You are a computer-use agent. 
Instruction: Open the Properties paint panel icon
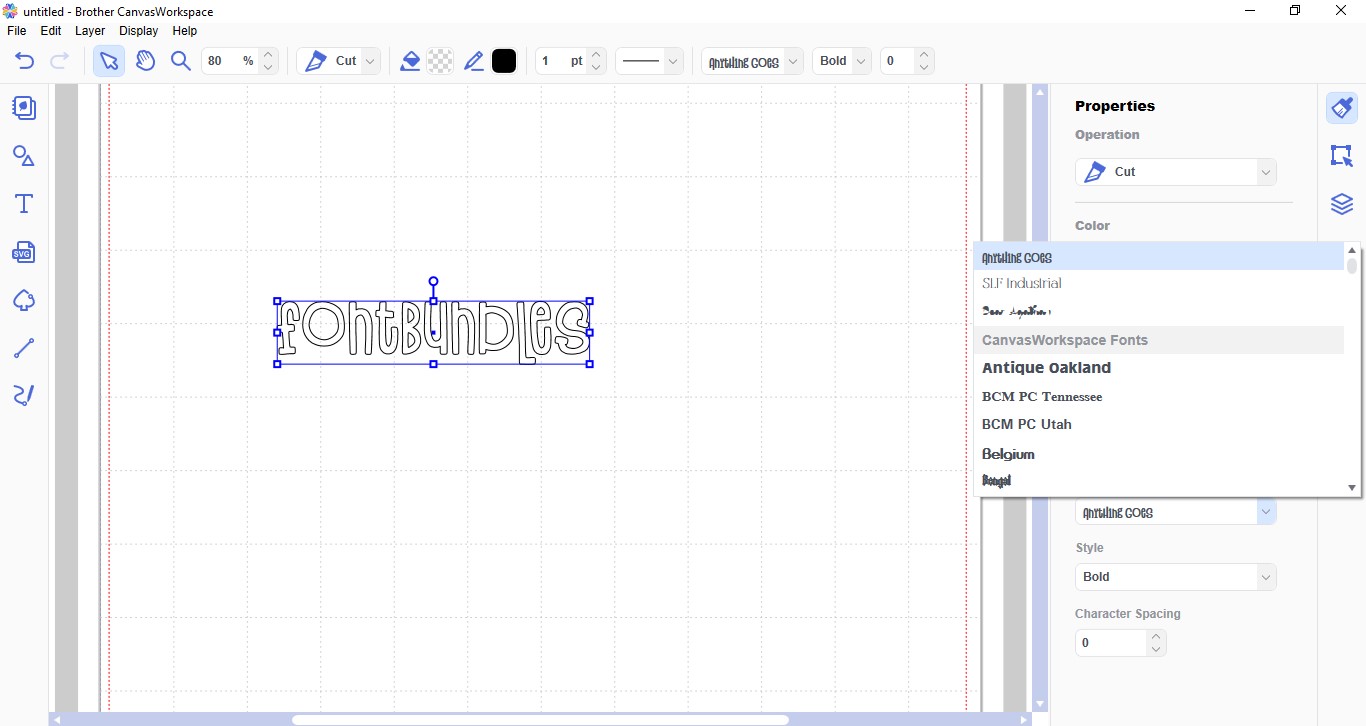(x=1342, y=108)
